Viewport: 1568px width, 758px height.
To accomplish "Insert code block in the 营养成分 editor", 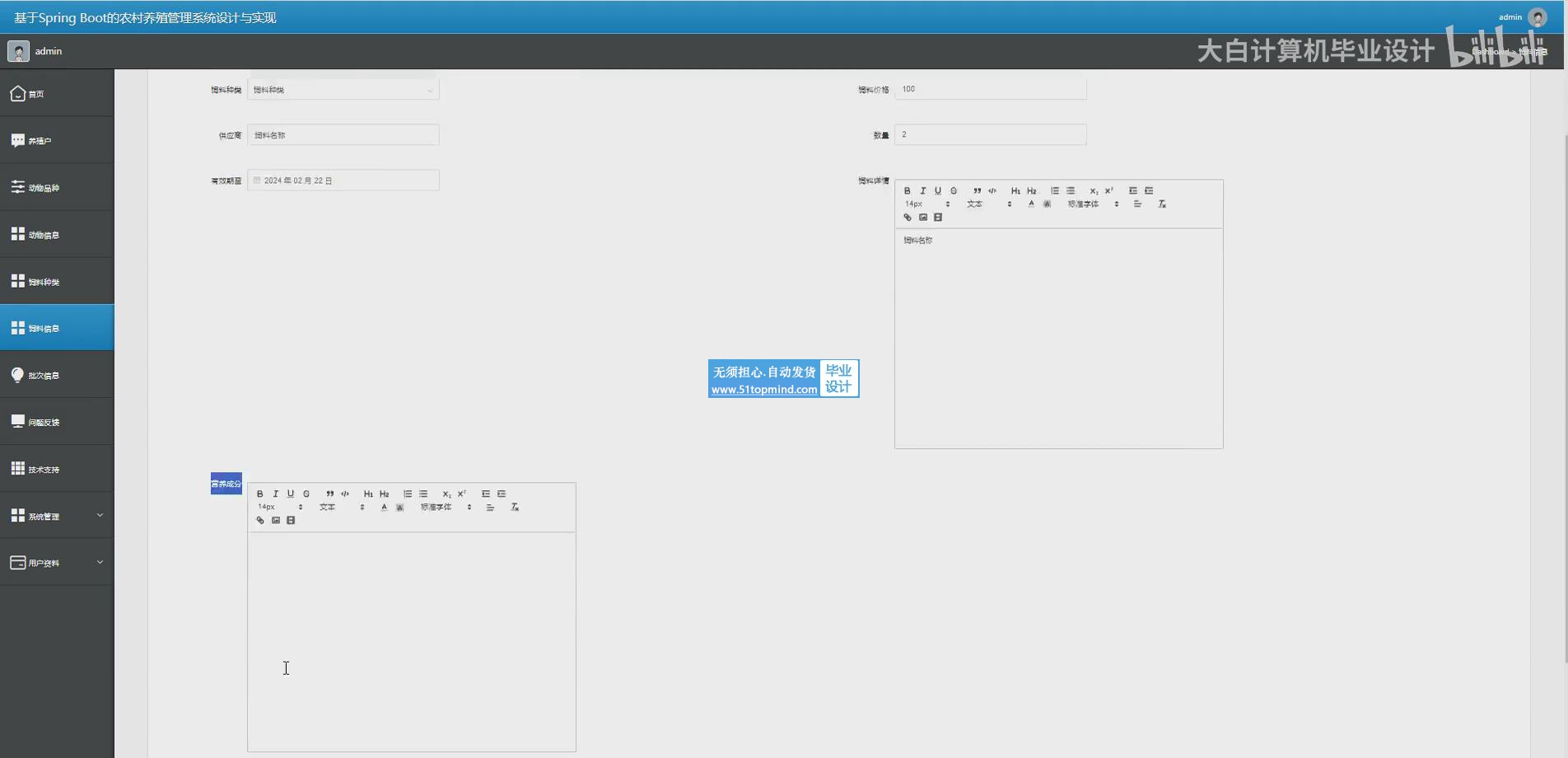I will (345, 494).
